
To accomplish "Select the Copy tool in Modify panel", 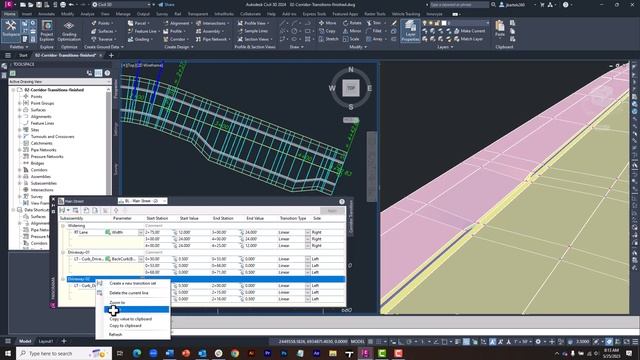I will [327, 31].
